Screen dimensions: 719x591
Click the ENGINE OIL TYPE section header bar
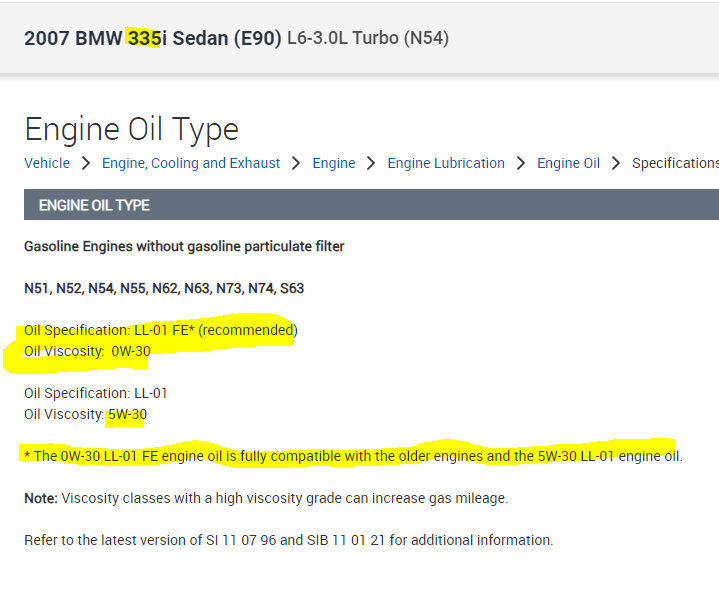(371, 204)
